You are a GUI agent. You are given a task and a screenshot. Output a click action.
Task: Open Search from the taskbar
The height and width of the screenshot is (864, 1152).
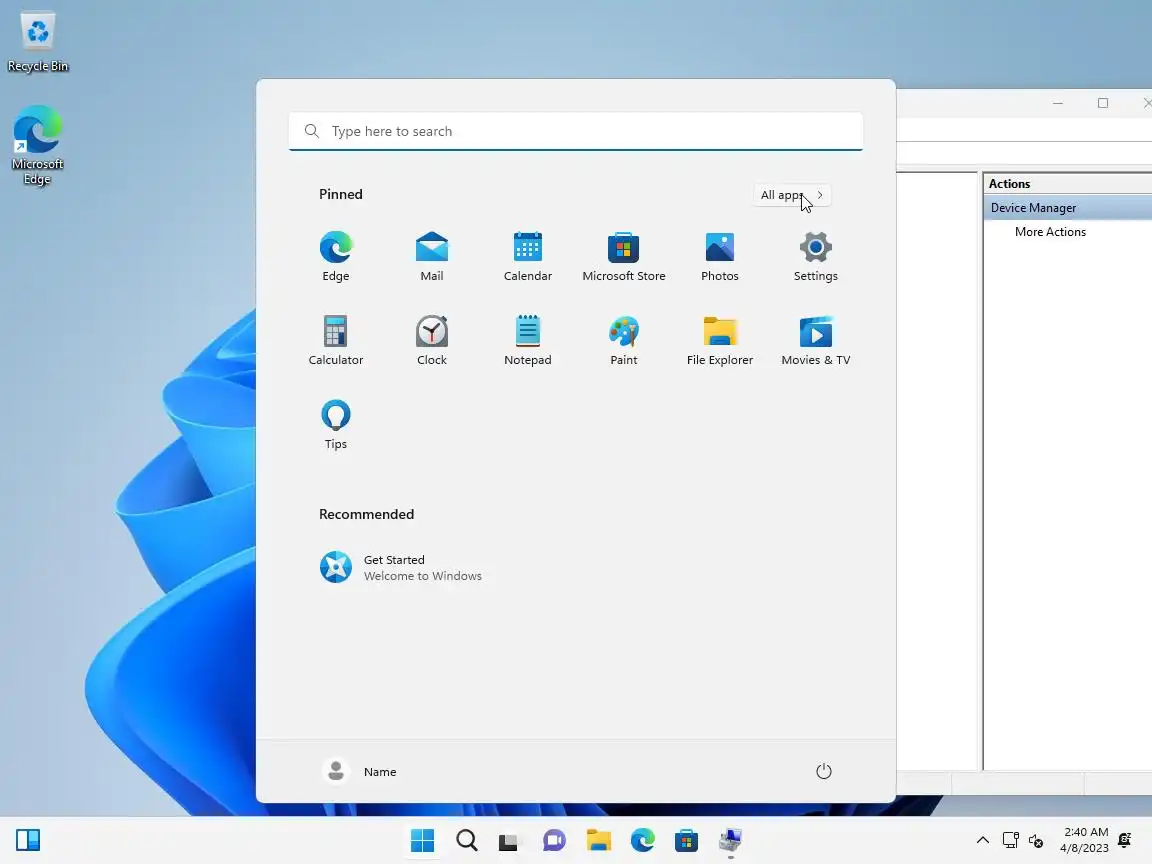[467, 840]
